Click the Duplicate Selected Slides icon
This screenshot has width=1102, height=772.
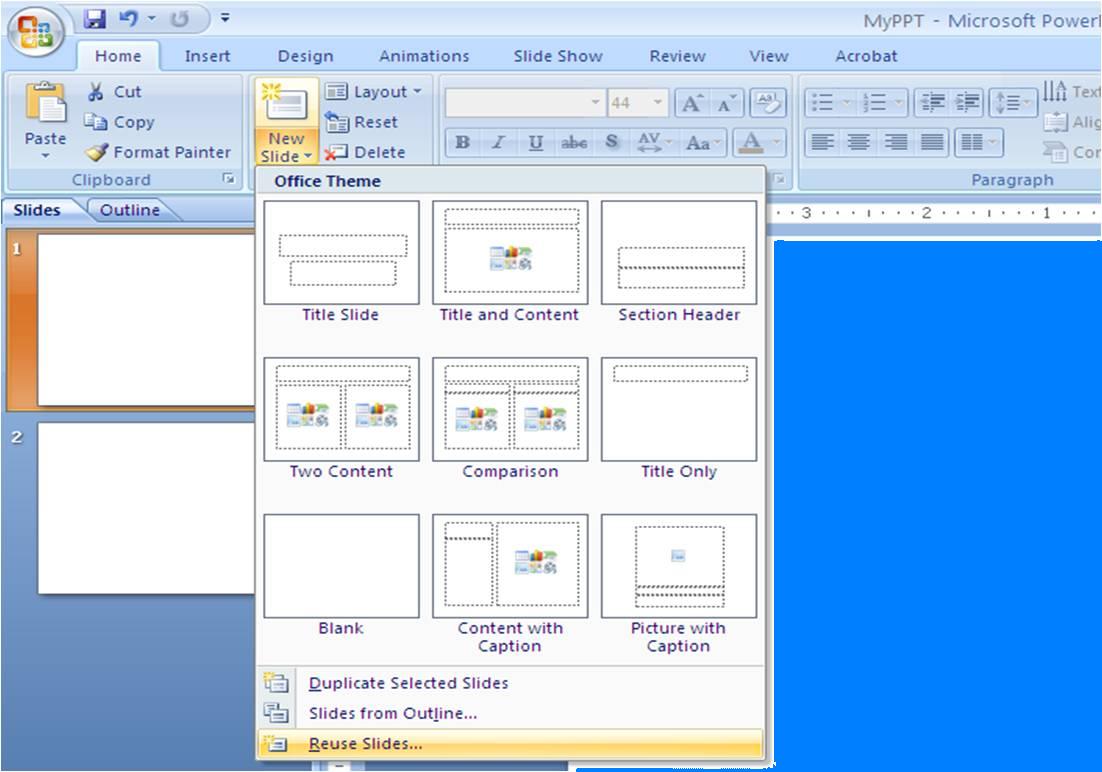pos(276,683)
